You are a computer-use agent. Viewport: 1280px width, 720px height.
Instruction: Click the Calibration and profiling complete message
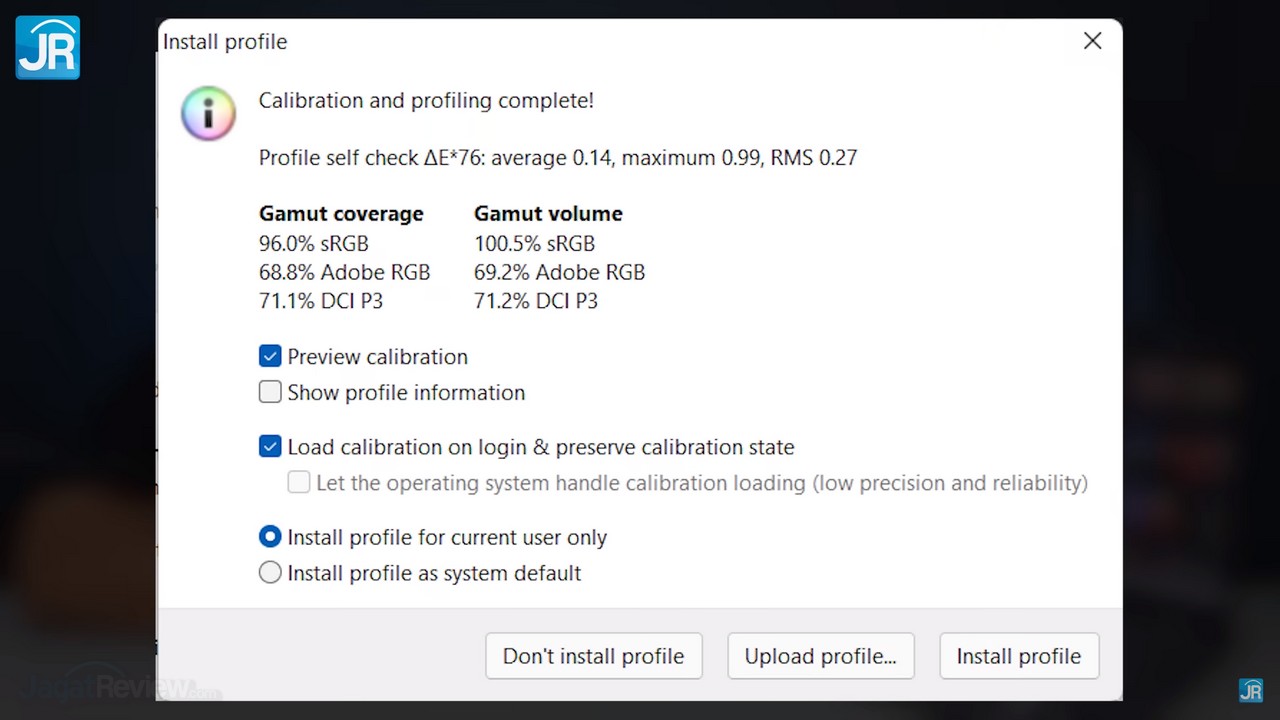(x=426, y=101)
